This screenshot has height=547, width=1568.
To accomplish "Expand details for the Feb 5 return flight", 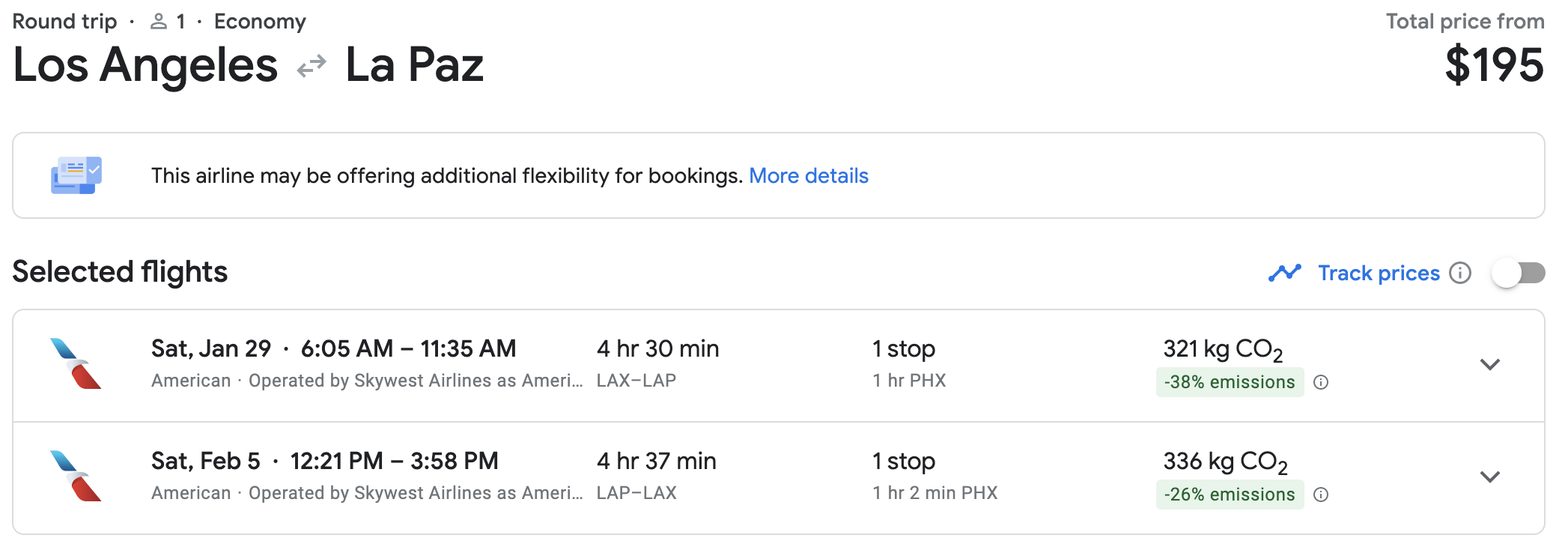I will click(x=1490, y=476).
